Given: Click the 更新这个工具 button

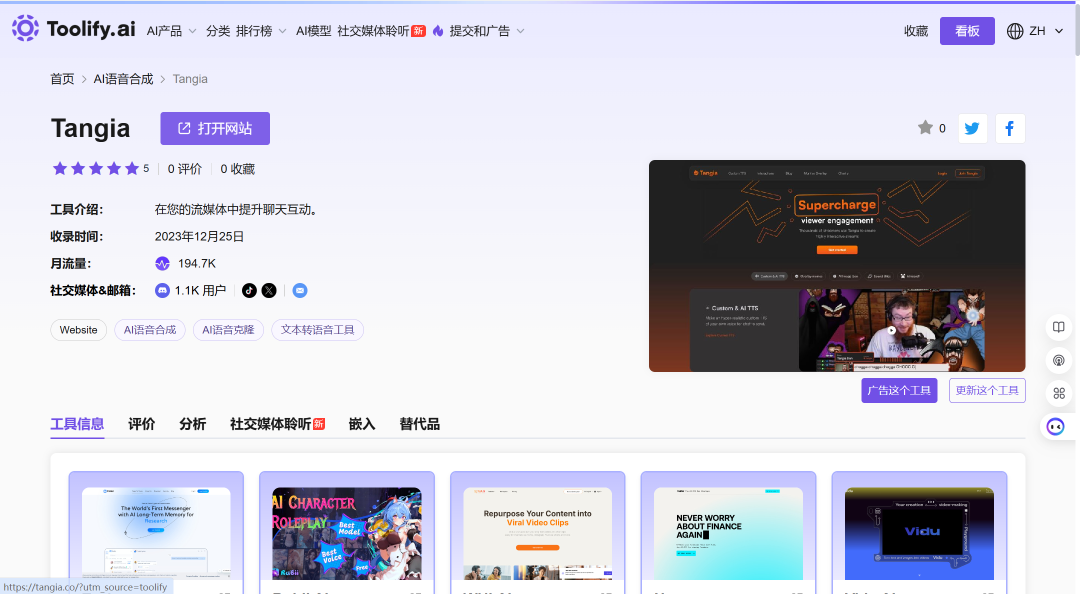Looking at the screenshot, I should pyautogui.click(x=987, y=391).
